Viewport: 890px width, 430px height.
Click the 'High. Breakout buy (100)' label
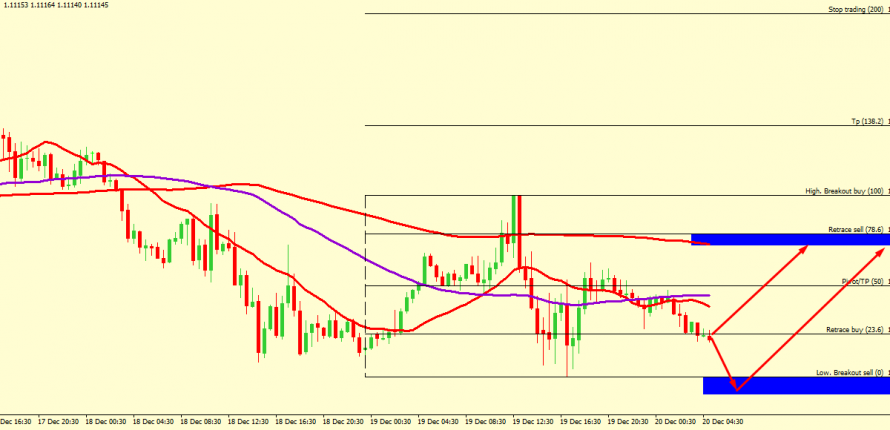(x=845, y=191)
